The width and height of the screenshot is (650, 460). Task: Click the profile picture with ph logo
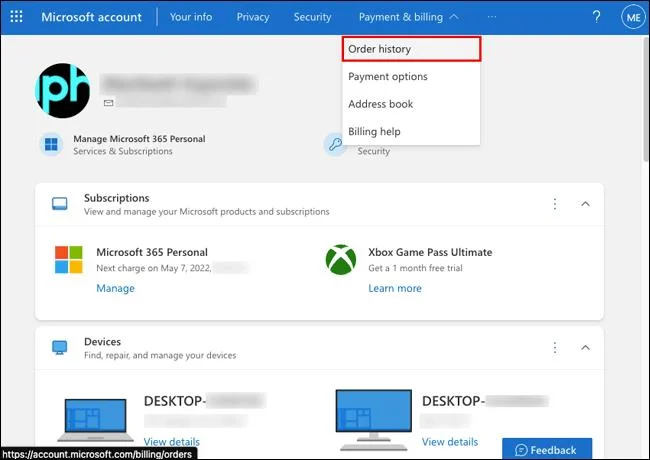pos(63,90)
